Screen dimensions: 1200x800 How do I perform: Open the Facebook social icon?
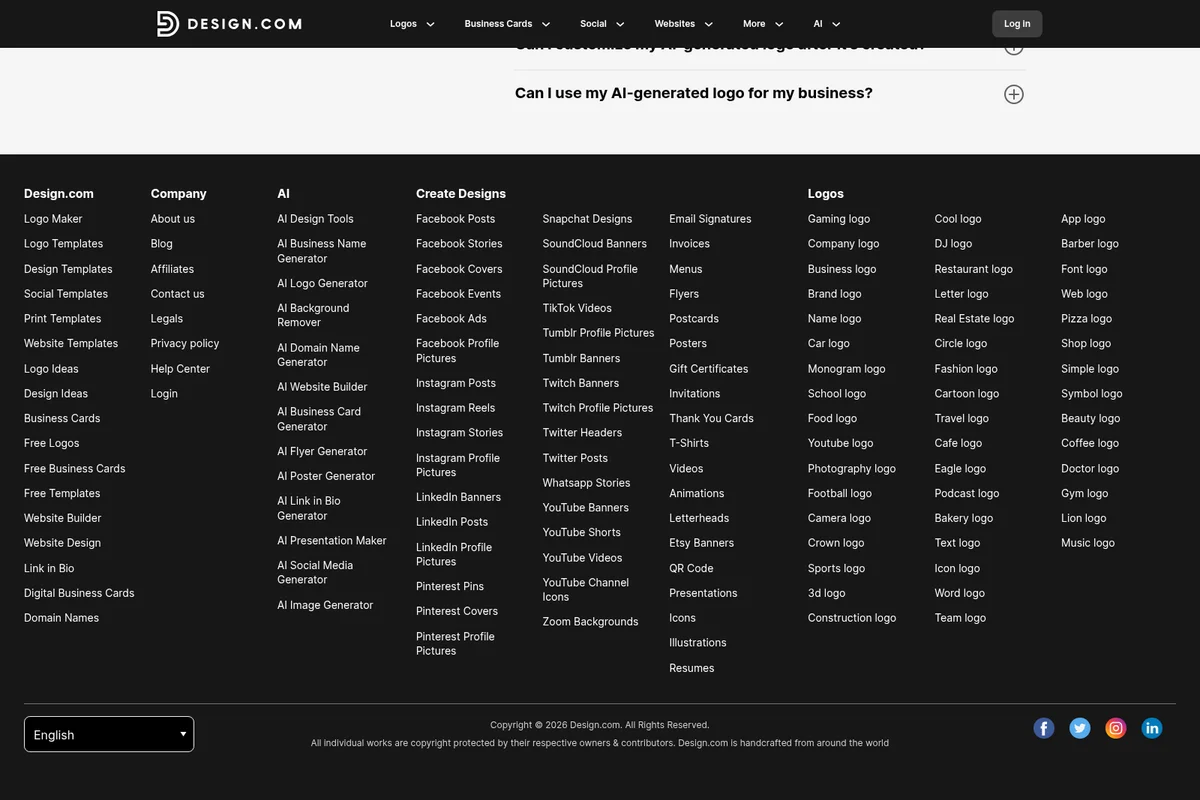tap(1044, 728)
